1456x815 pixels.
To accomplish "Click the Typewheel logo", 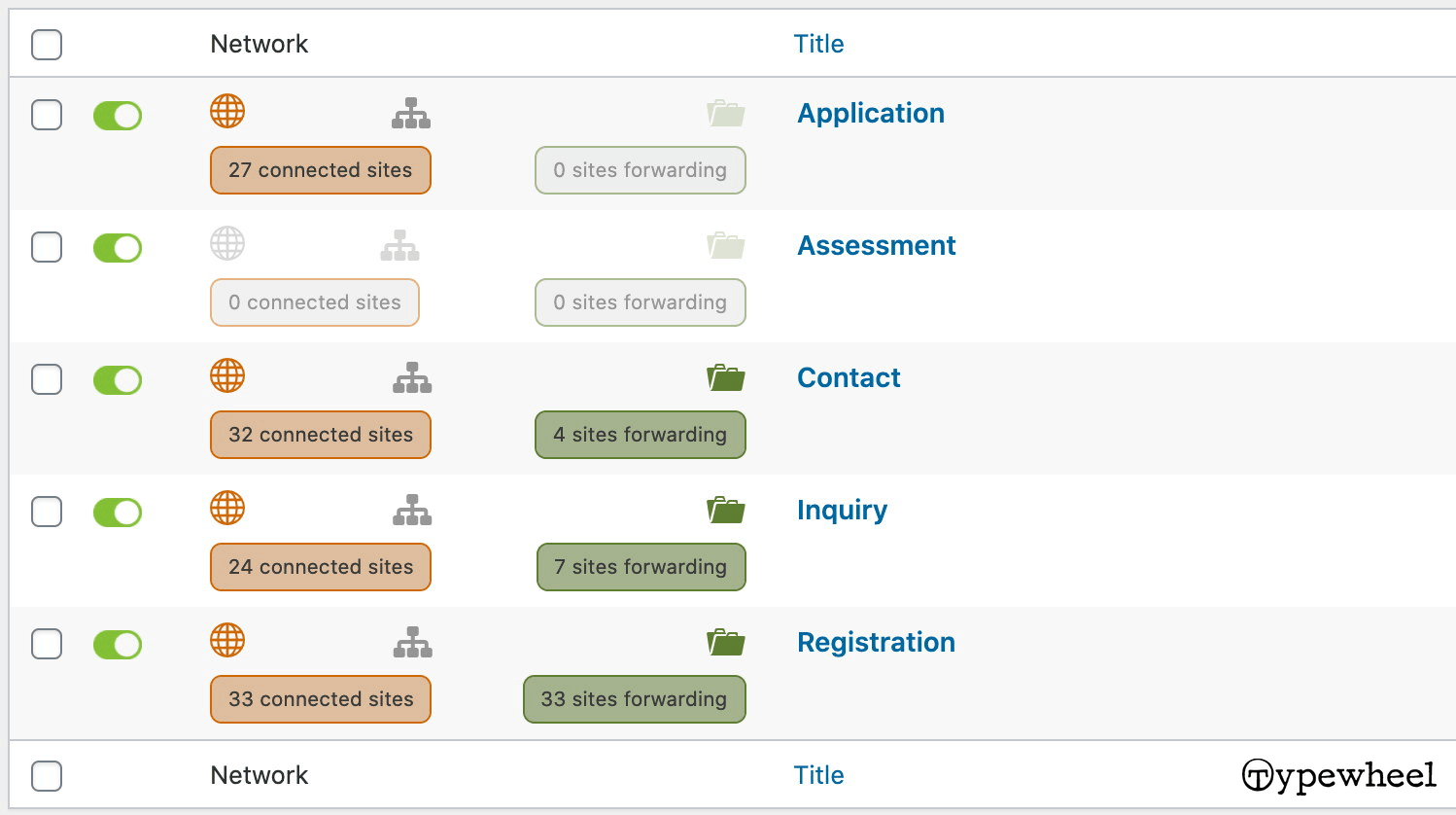I will tap(1338, 776).
